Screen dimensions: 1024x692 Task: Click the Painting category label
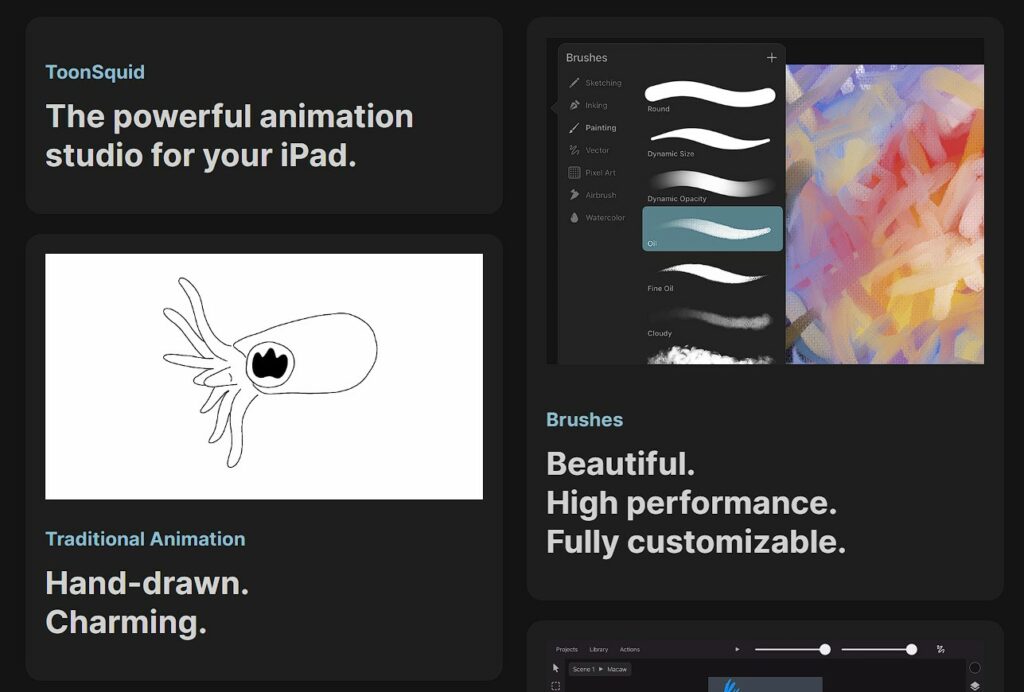tap(601, 128)
